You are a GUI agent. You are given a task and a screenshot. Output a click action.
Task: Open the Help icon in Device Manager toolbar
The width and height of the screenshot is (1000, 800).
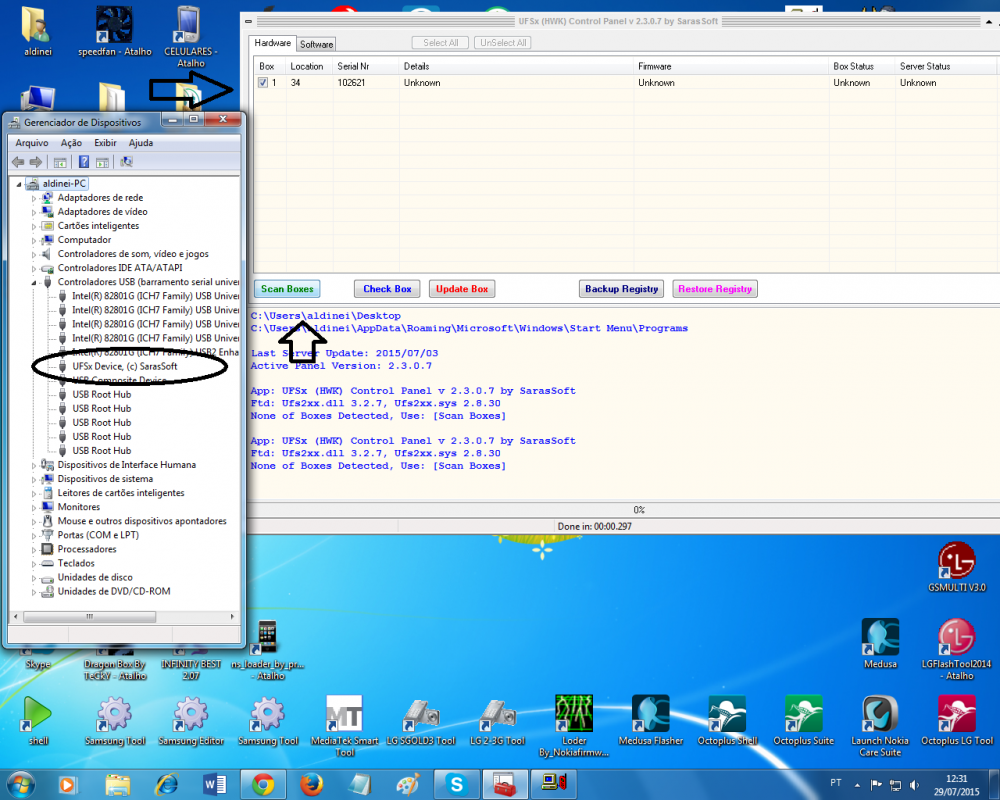[84, 162]
